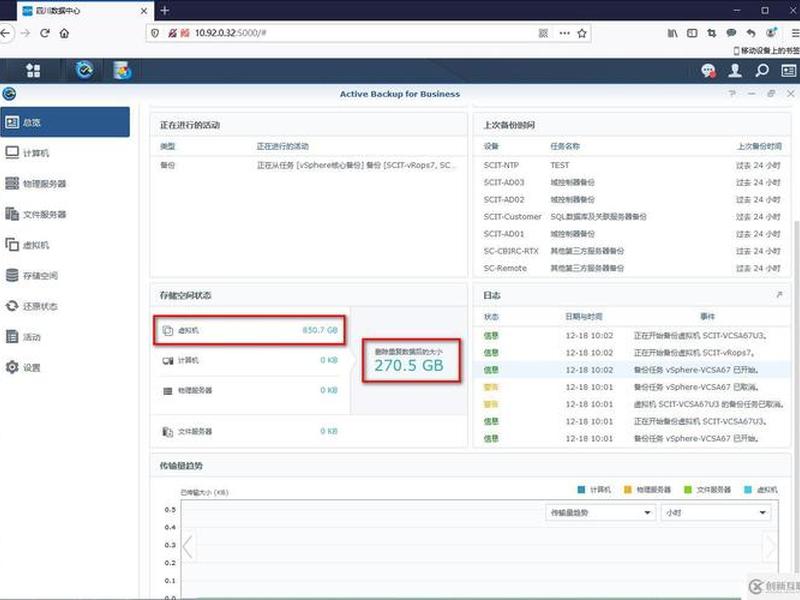
Task: Click highlighted log vSphere-VCSA67 已开始 10:02
Action: [x=632, y=370]
